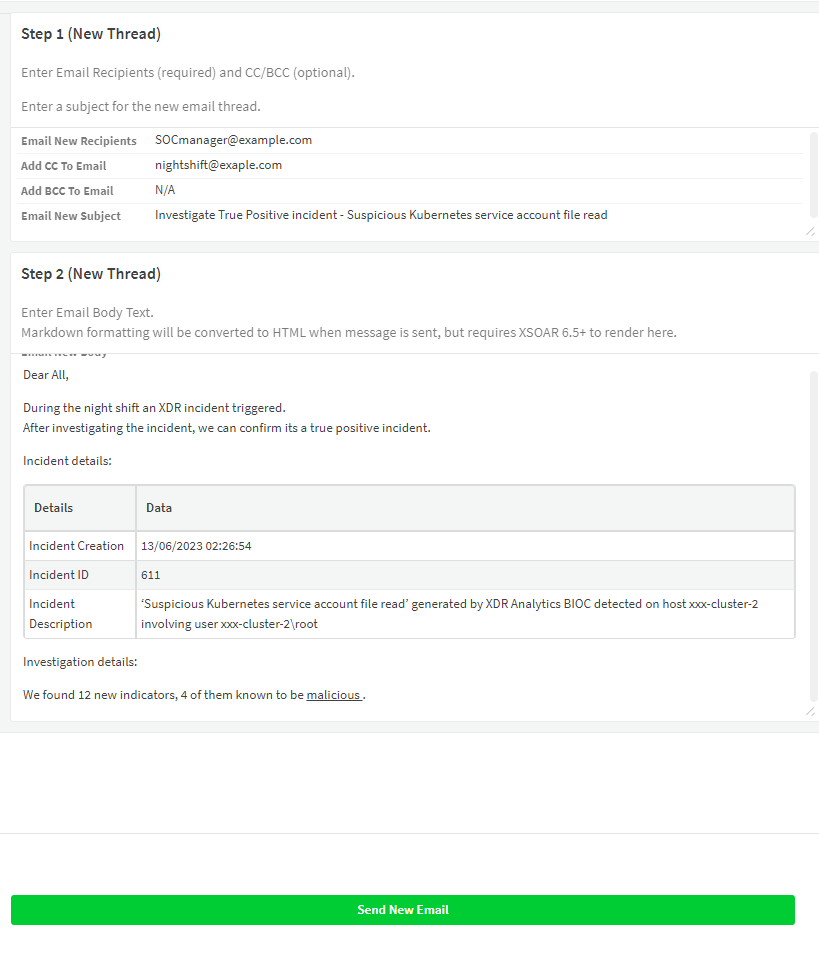Click the Dear All, greeting line
This screenshot has height=964, width=819.
pos(46,375)
